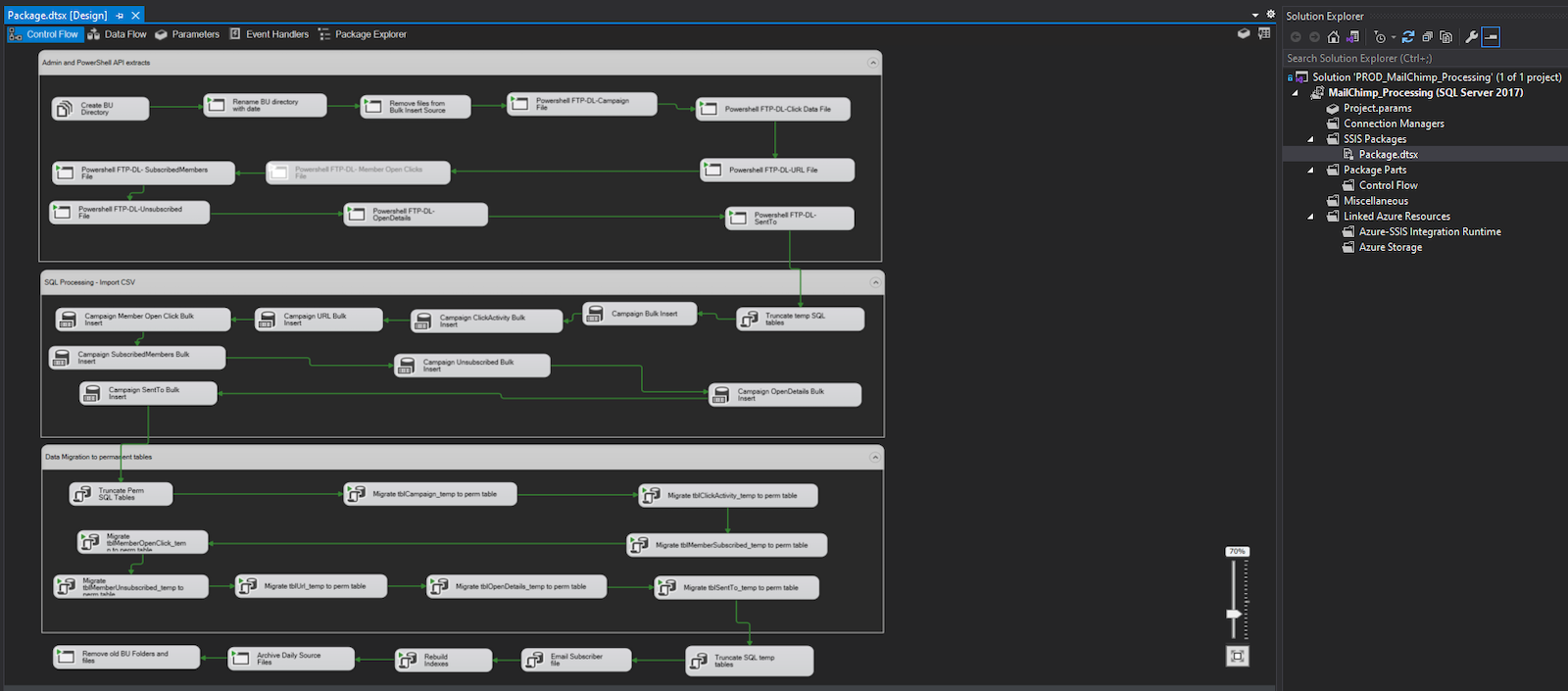Select Campaign ClickActivity Bulk Insert task

click(x=486, y=321)
